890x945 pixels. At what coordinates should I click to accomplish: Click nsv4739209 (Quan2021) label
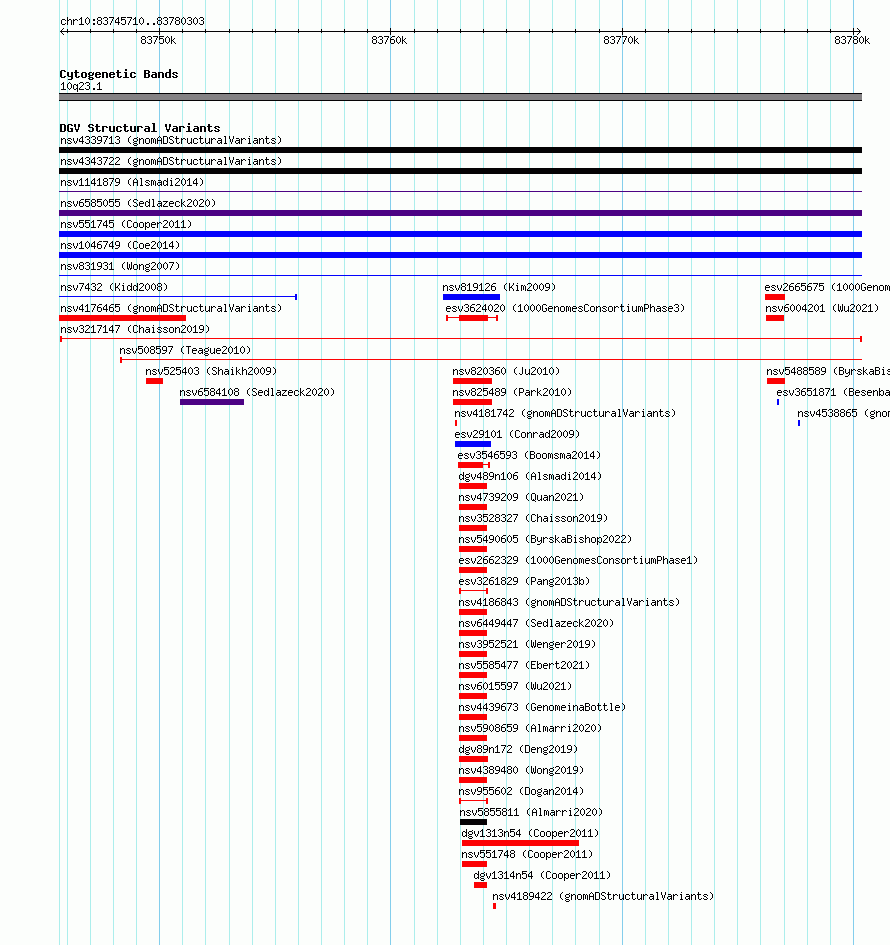[x=521, y=498]
